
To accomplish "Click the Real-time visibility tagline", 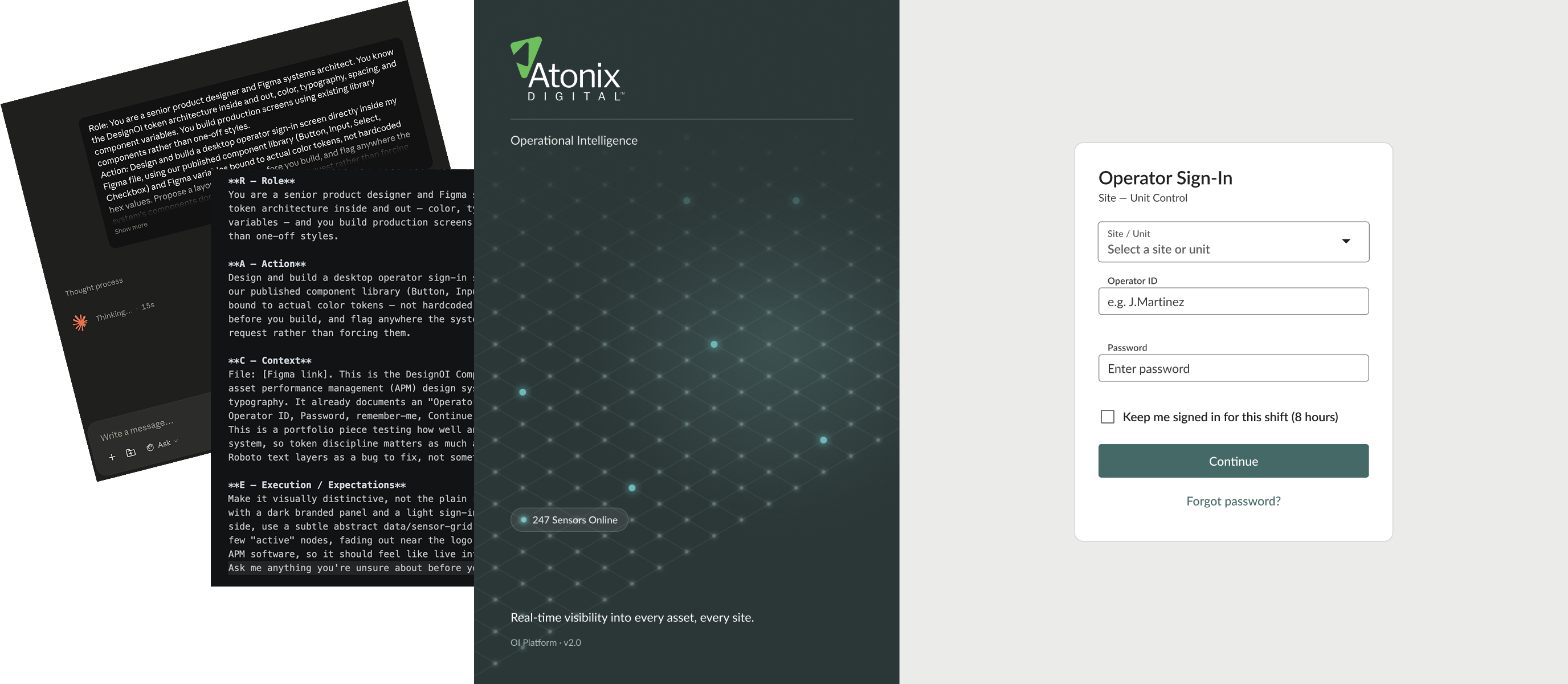I will pos(632,617).
